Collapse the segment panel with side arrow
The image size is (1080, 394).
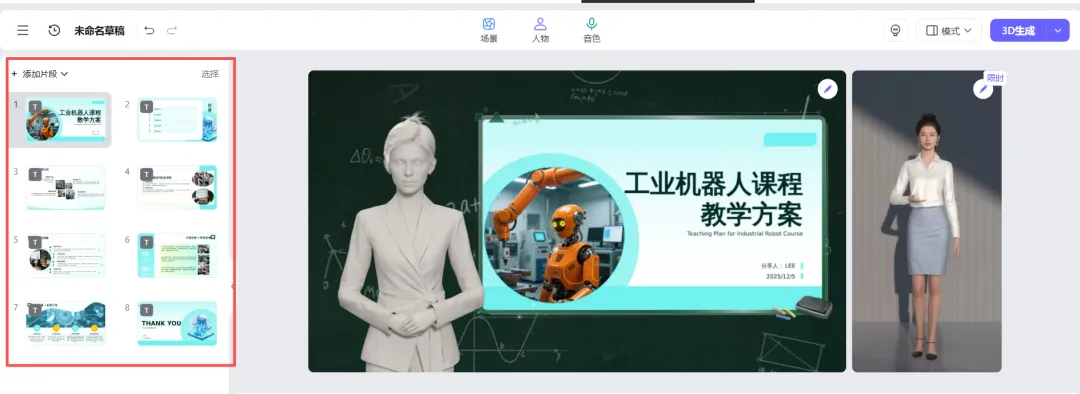[x=232, y=287]
